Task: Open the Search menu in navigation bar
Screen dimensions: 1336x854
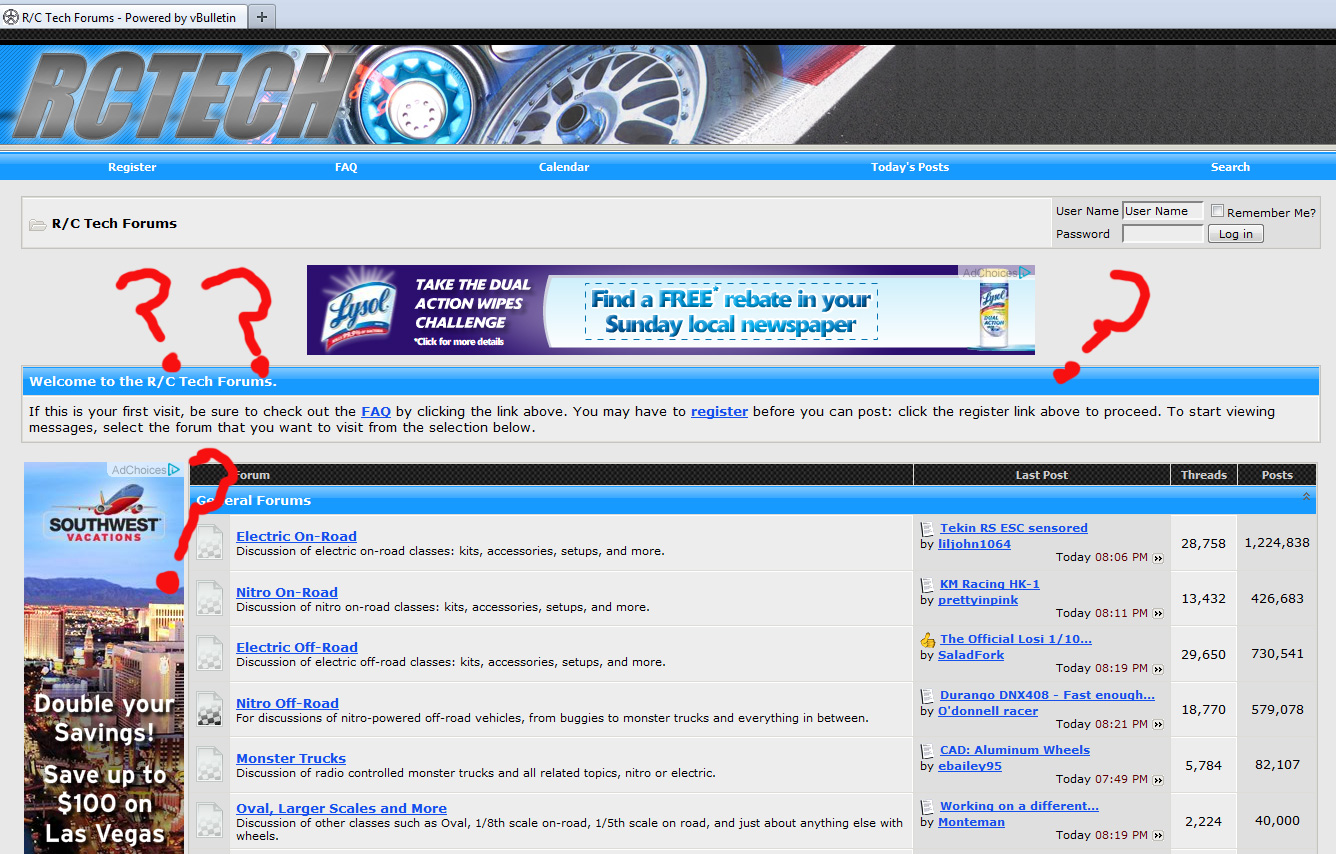Action: 1230,167
